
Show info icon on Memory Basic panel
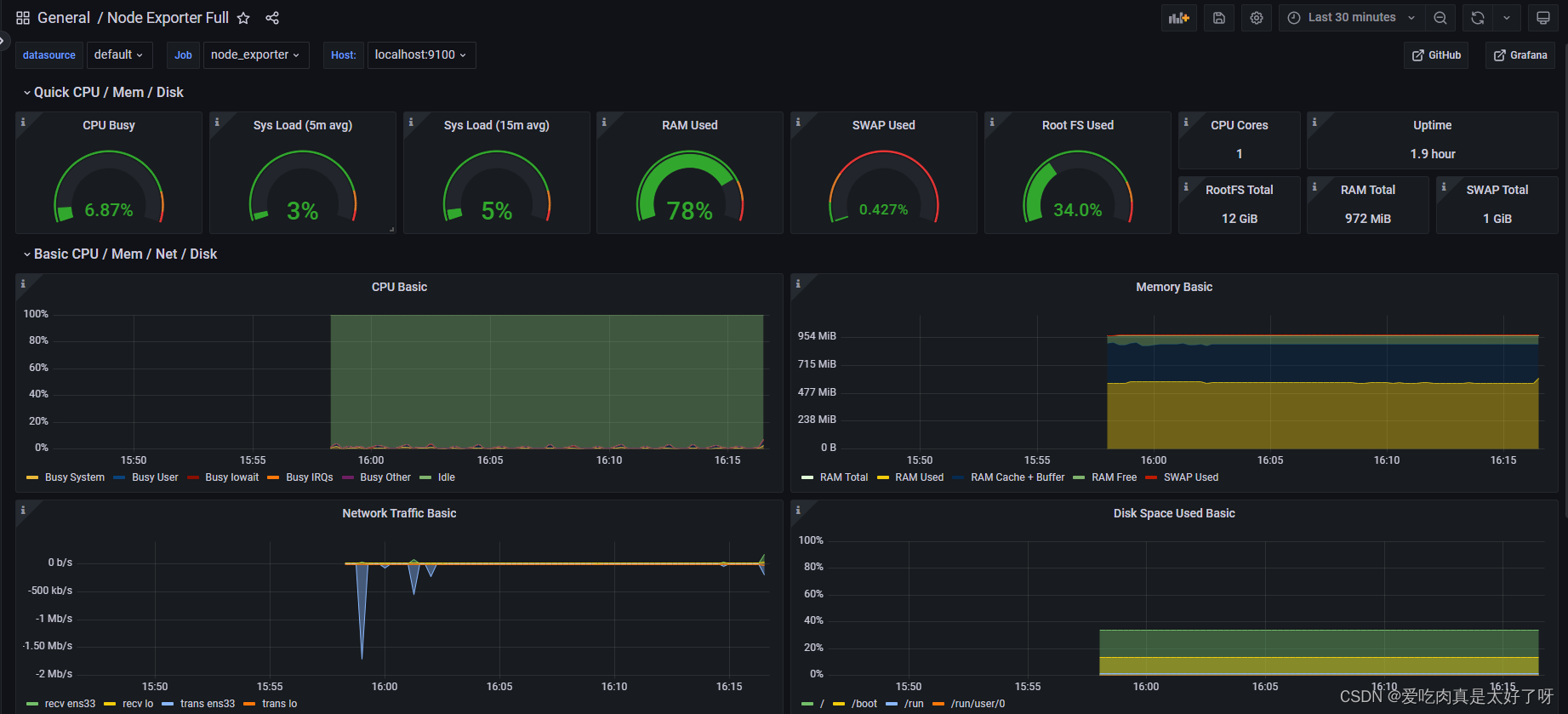(798, 283)
